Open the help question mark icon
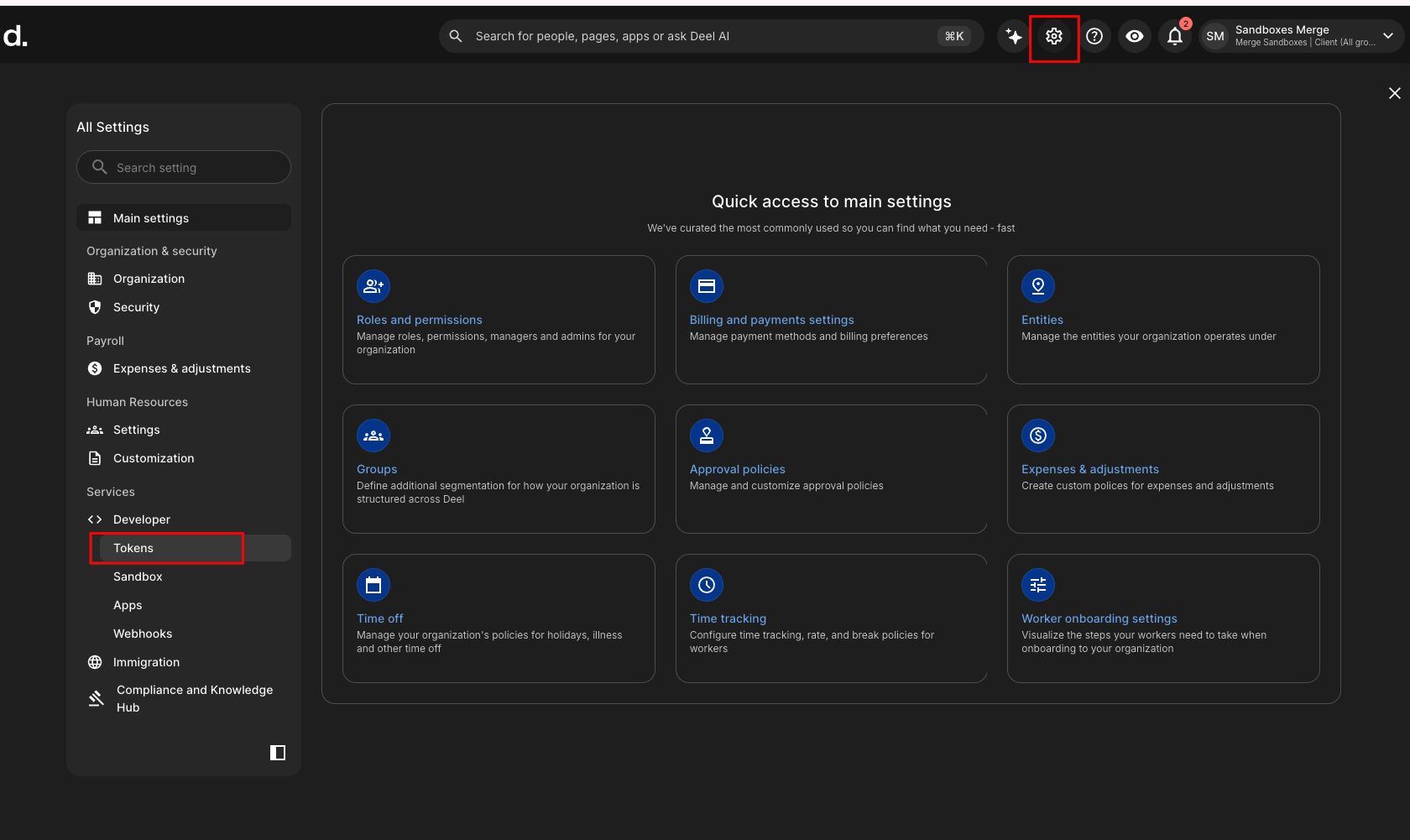 [x=1094, y=36]
